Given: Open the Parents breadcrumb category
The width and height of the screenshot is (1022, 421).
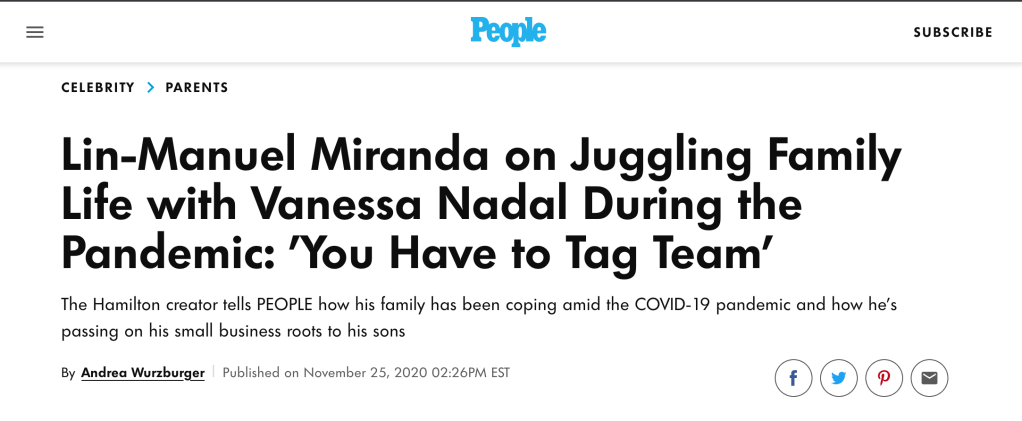Looking at the screenshot, I should coord(197,88).
